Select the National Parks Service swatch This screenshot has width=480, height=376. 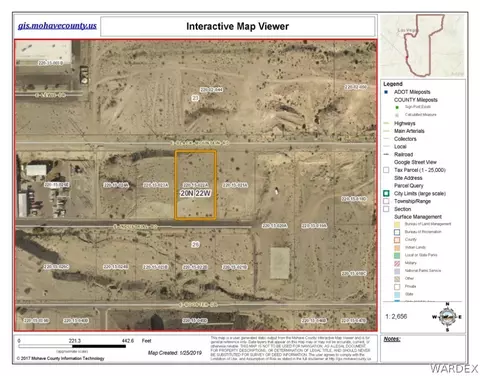(x=397, y=271)
